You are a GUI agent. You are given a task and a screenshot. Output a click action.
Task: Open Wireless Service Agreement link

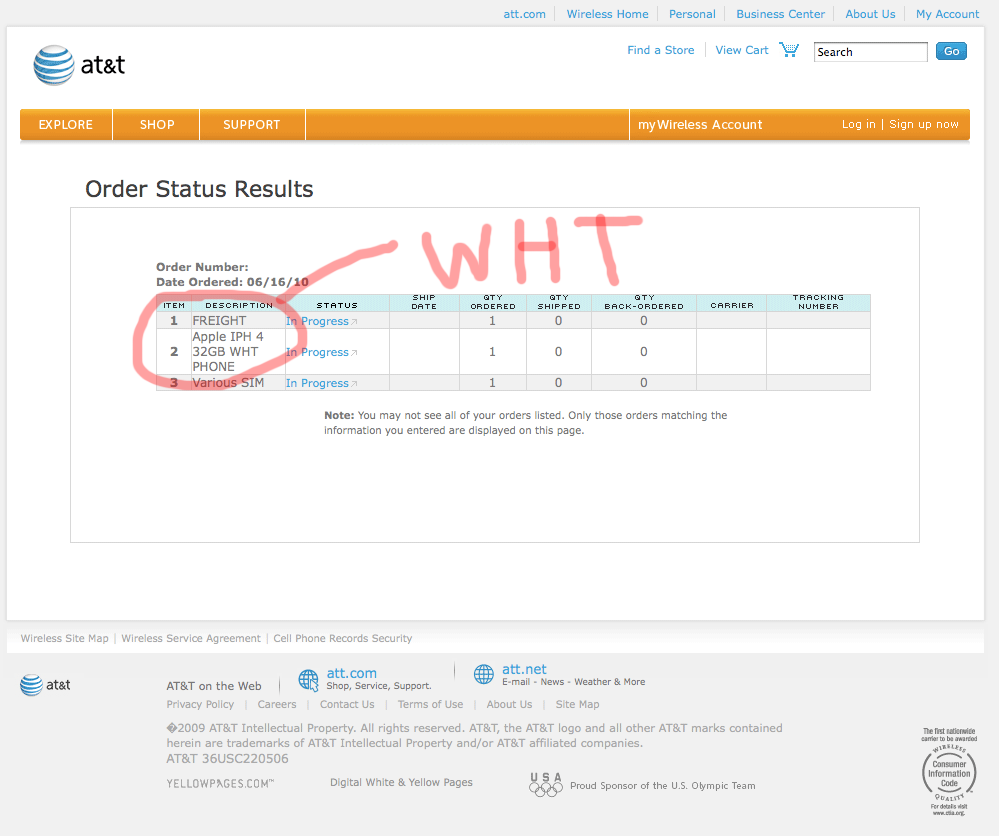pyautogui.click(x=191, y=638)
